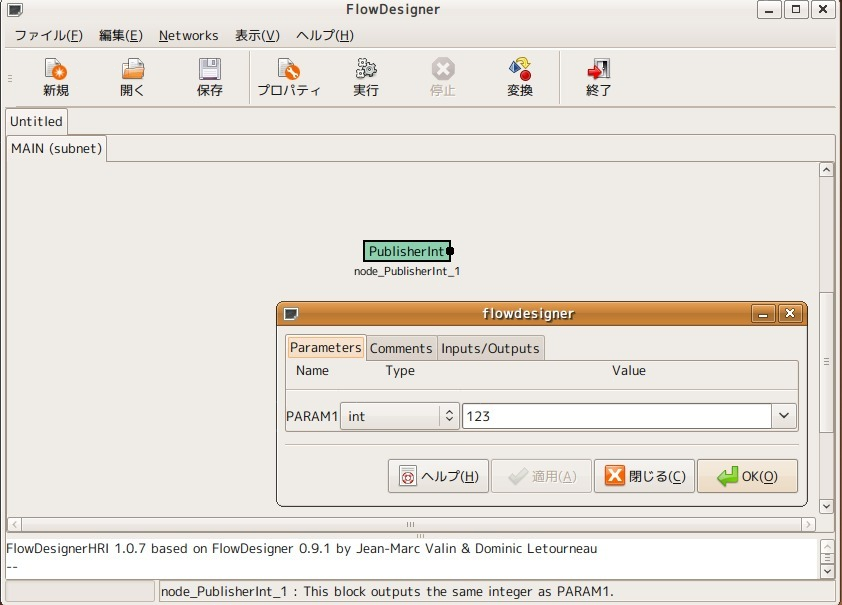Click the canvas horizontal scrollbar
The width and height of the screenshot is (842, 605).
[410, 524]
